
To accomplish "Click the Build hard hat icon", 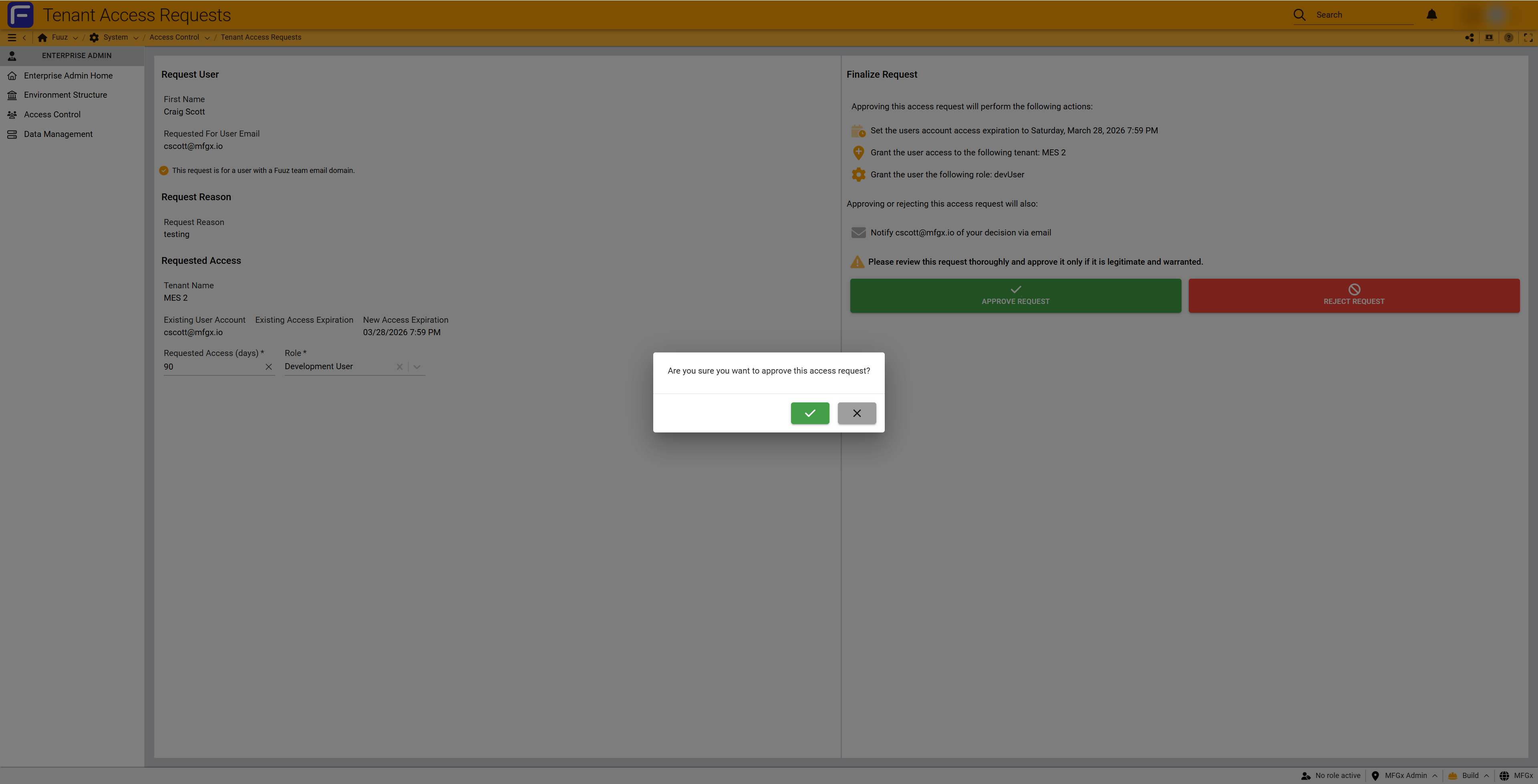I will [x=1453, y=776].
